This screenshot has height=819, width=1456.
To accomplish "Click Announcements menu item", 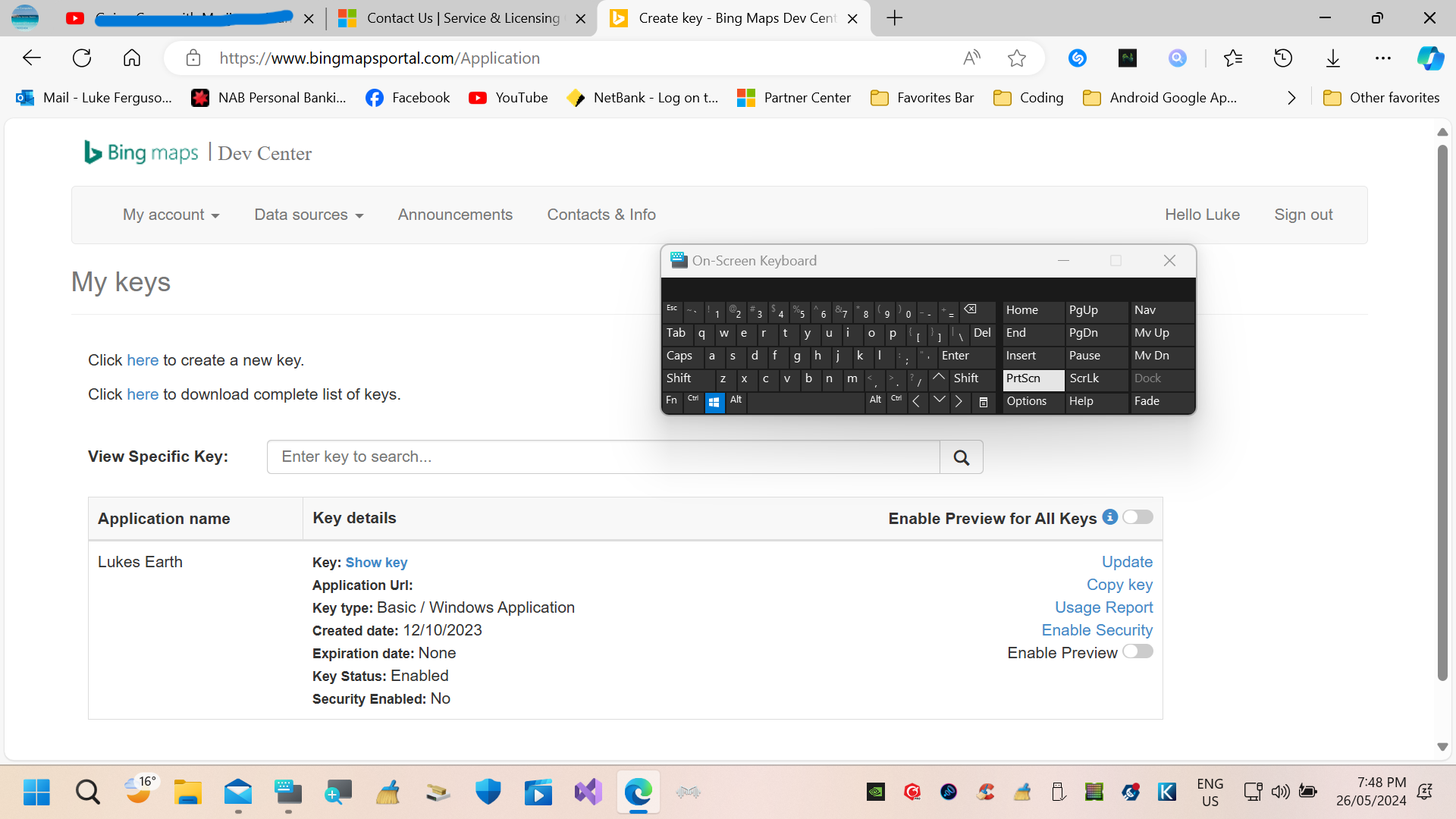I will 455,215.
